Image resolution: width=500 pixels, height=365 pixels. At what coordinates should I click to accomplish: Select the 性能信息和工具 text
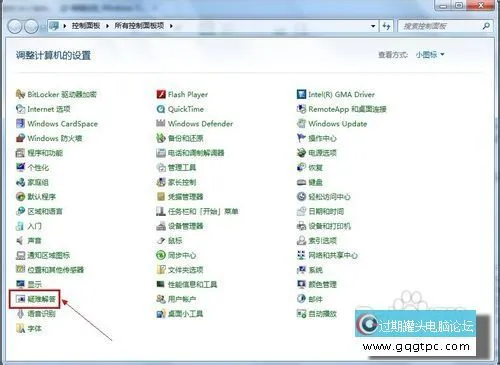coord(193,284)
